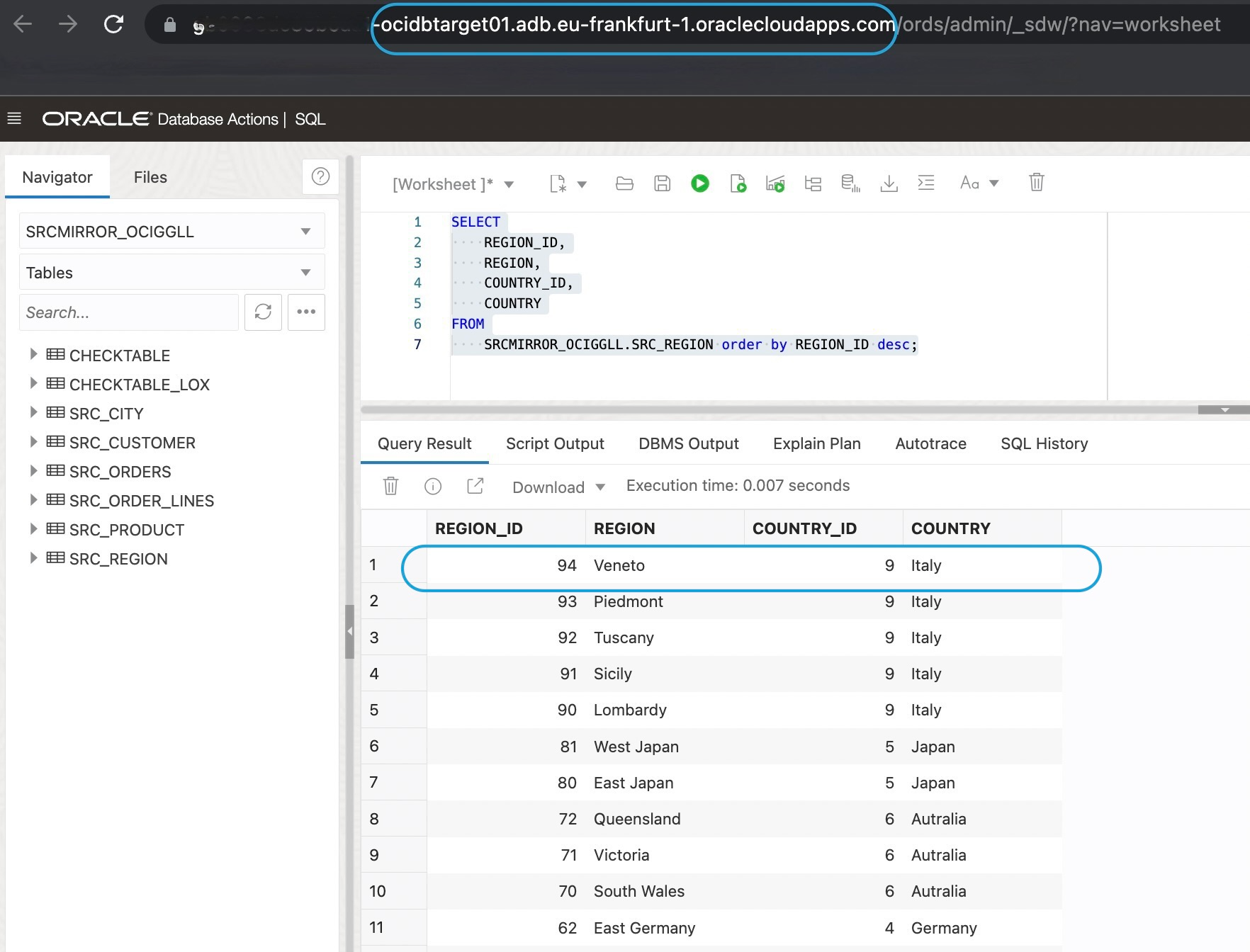Click the REGION column header
The height and width of the screenshot is (952, 1250).
[x=665, y=528]
